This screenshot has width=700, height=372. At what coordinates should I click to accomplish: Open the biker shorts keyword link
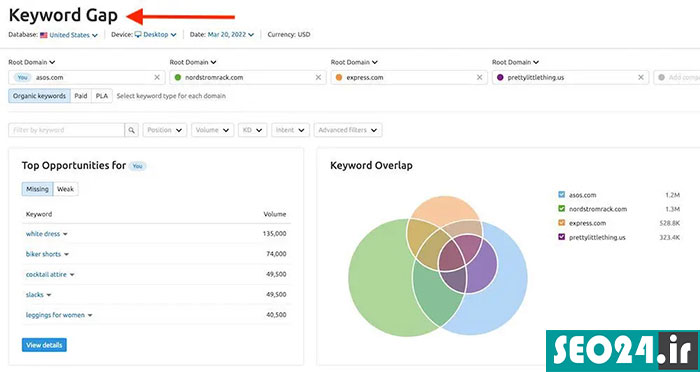pyautogui.click(x=43, y=254)
